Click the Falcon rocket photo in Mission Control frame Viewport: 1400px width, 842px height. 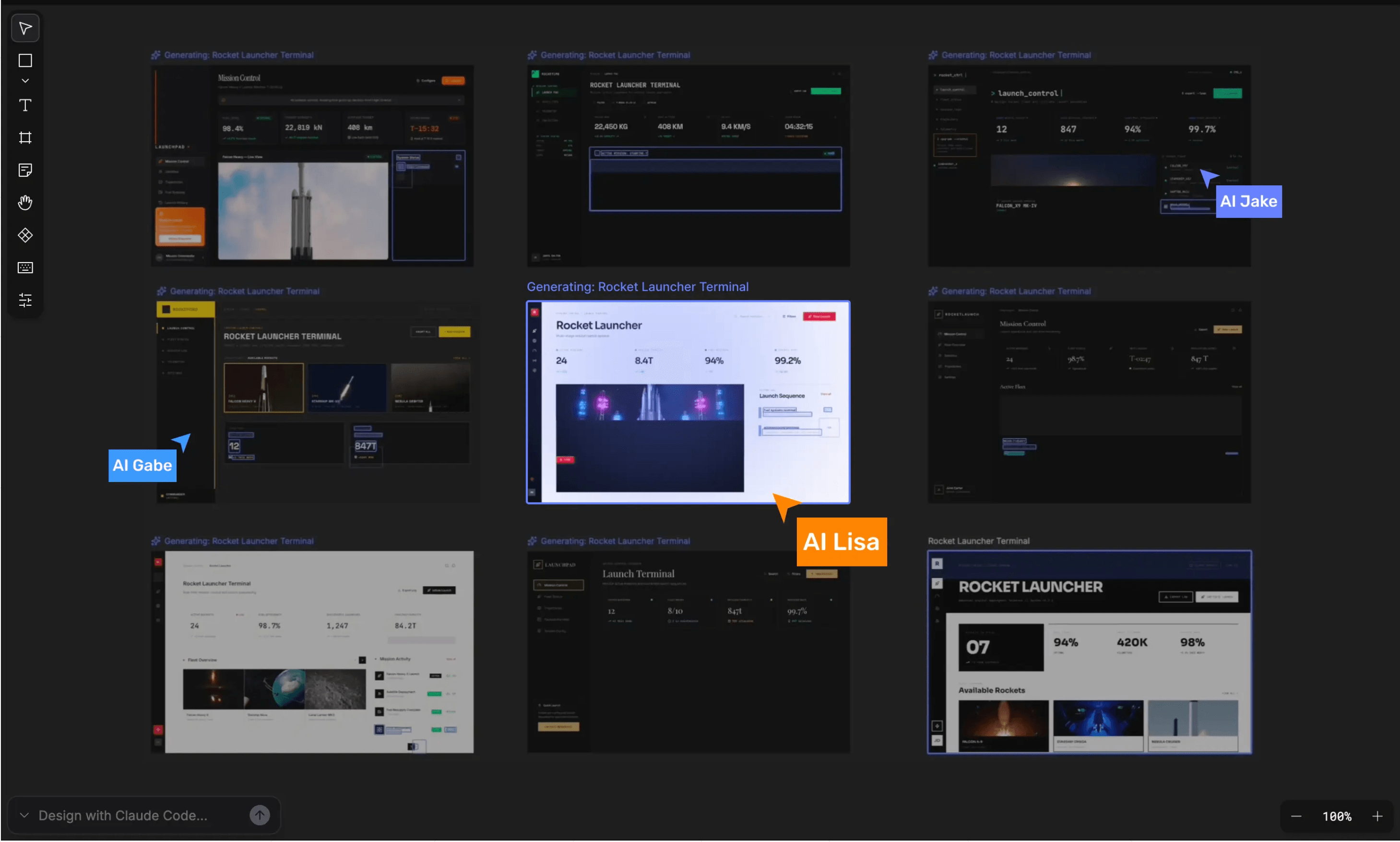point(303,211)
